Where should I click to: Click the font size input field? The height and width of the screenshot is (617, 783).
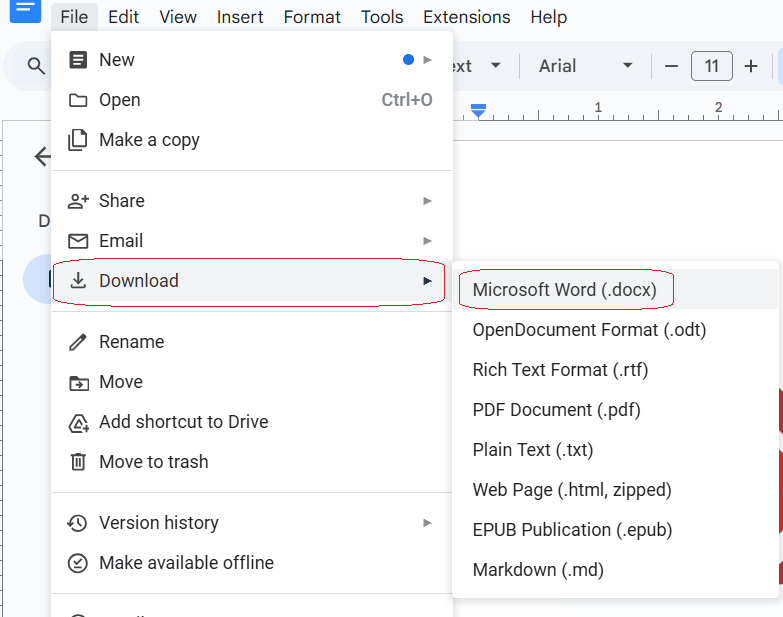711,66
